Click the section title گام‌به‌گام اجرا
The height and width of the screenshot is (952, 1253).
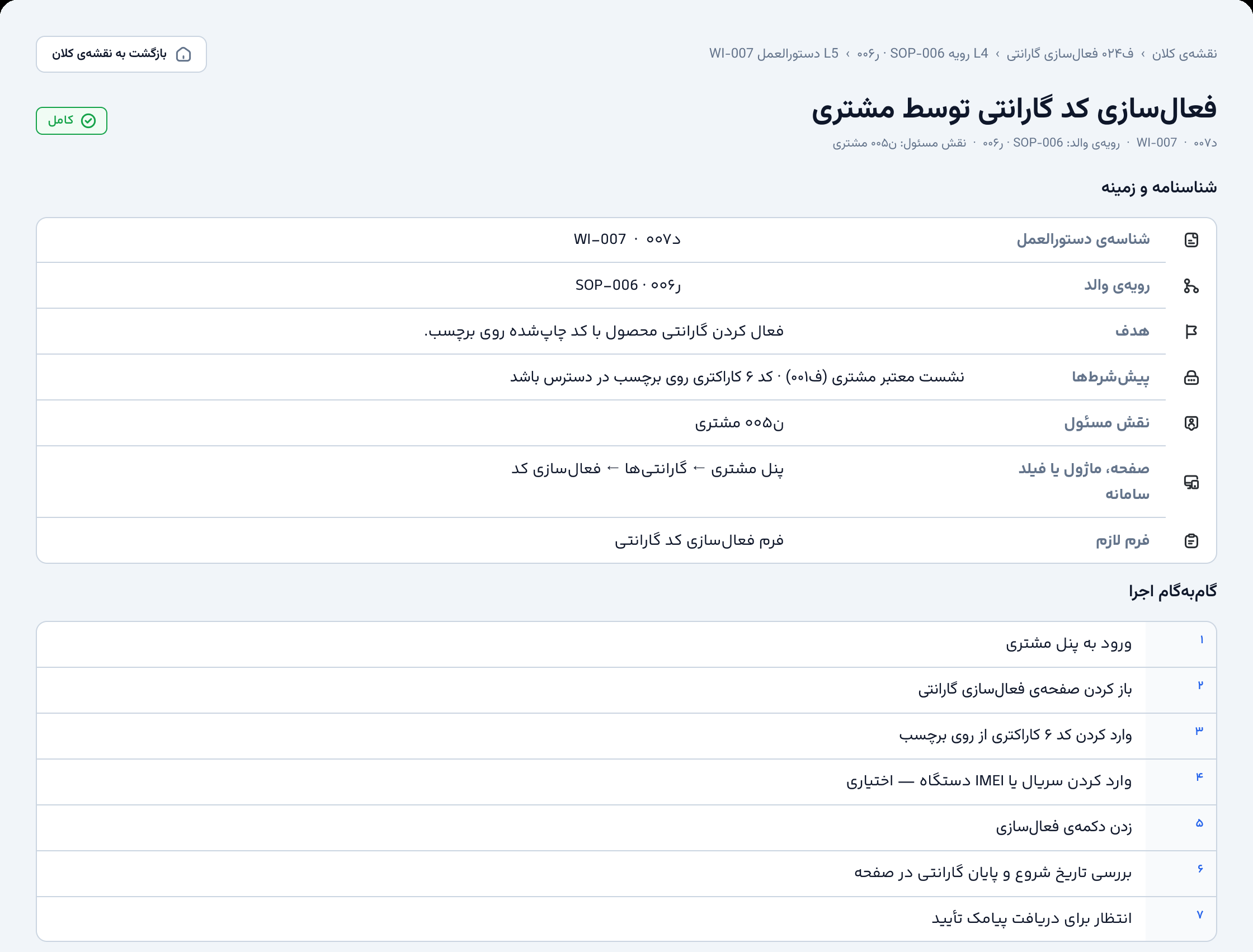[1172, 592]
